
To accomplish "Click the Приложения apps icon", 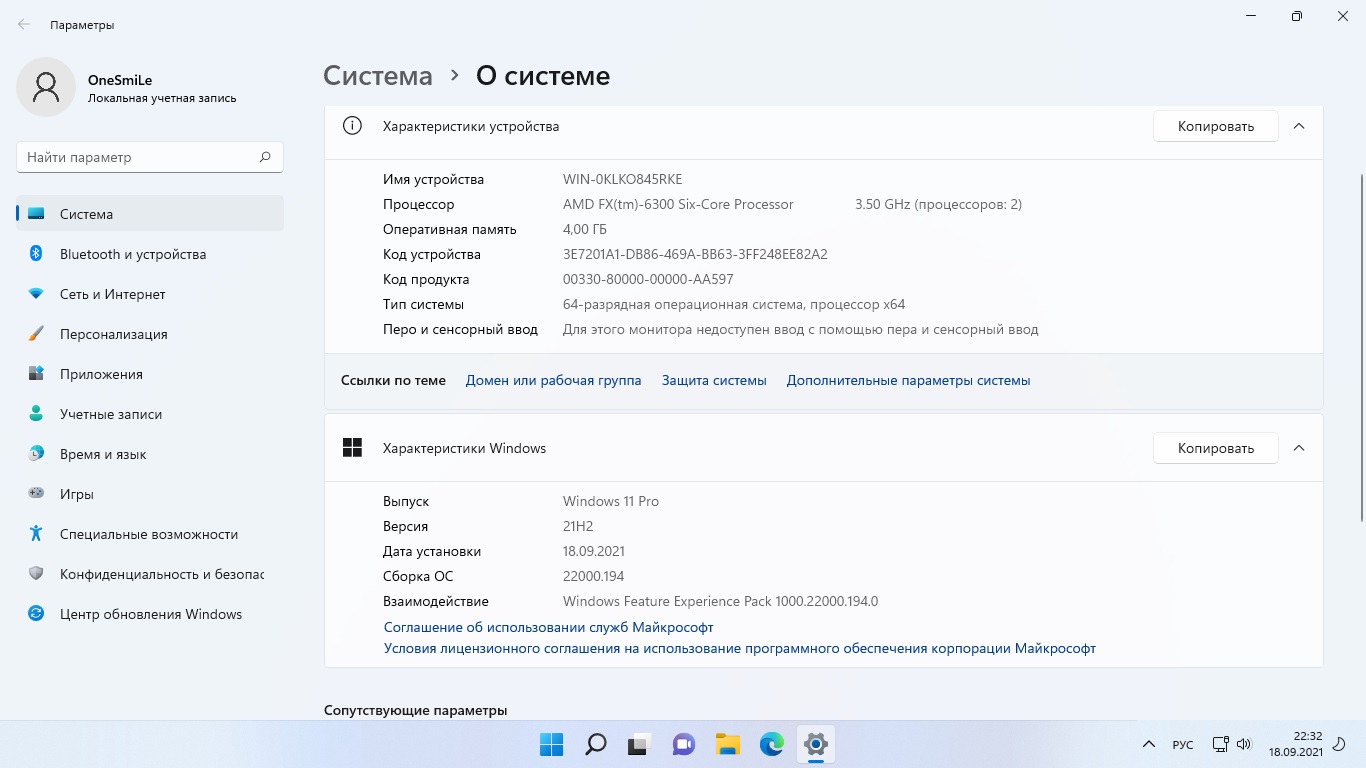I will 36,374.
